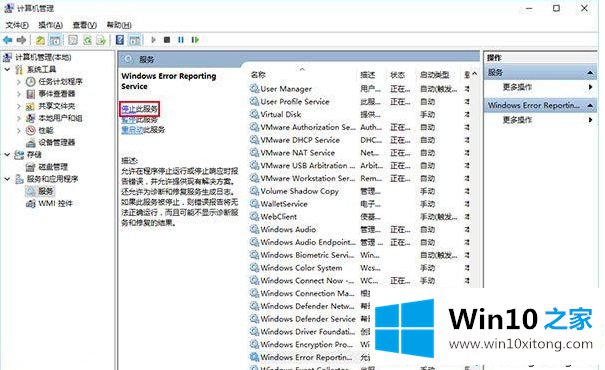Toggle the console tree toolbar icon
Image resolution: width=605 pixels, height=370 pixels.
(55, 40)
